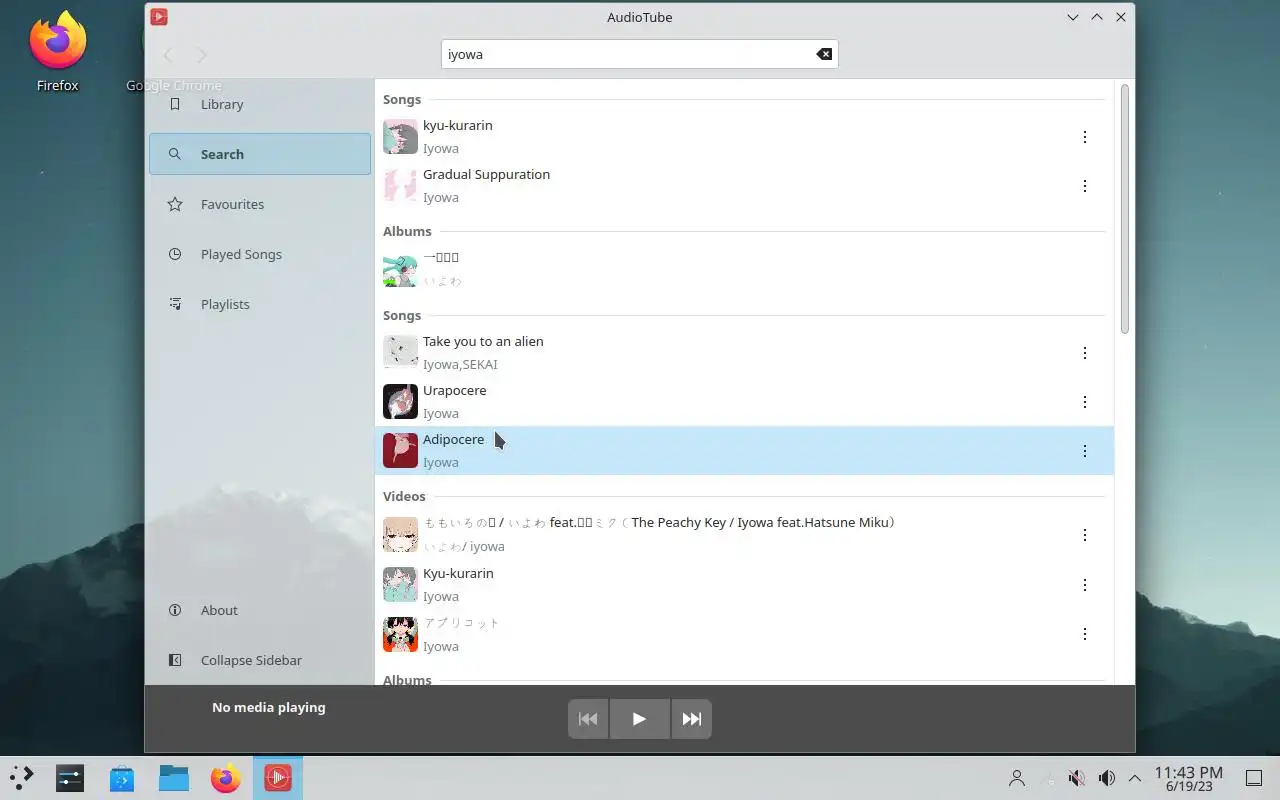Click the muted microphone tray icon
The image size is (1280, 800).
coord(1077,778)
